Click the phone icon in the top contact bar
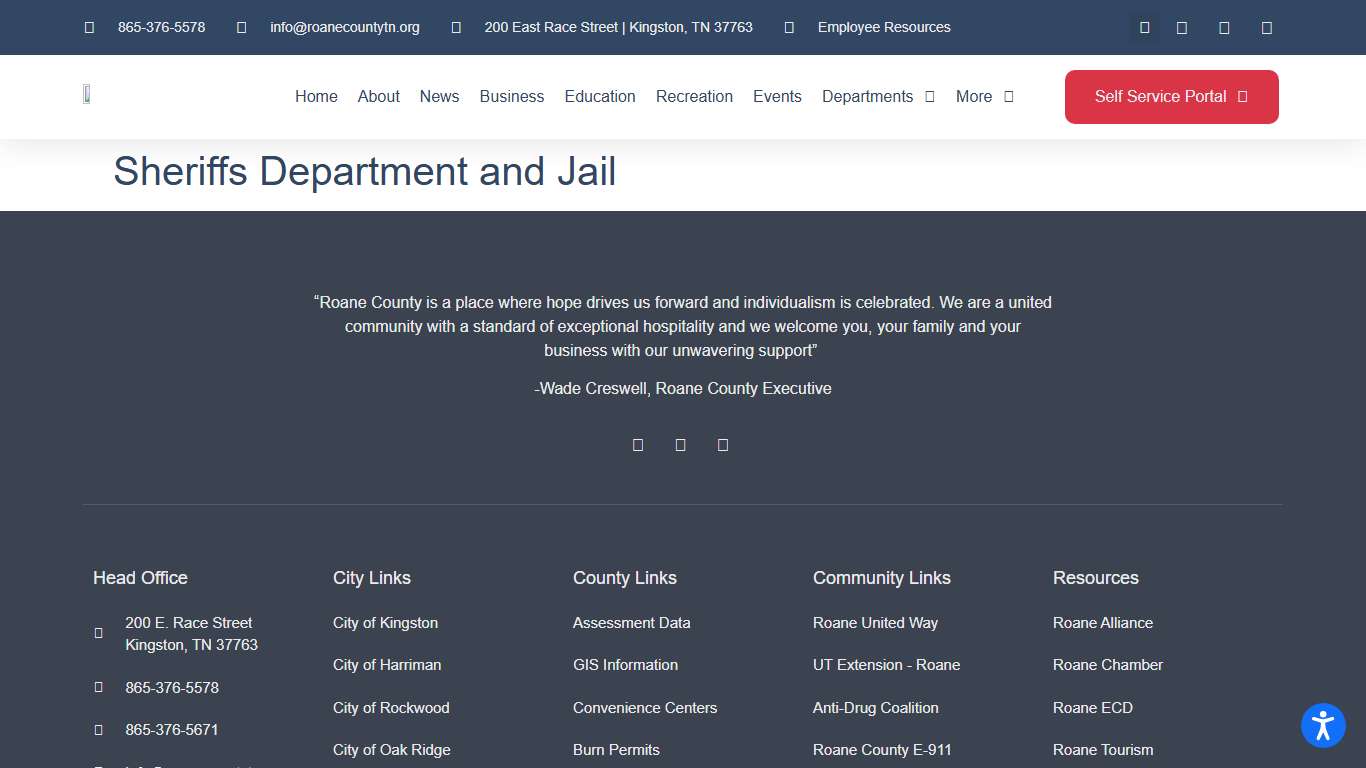This screenshot has height=768, width=1366. pos(88,27)
